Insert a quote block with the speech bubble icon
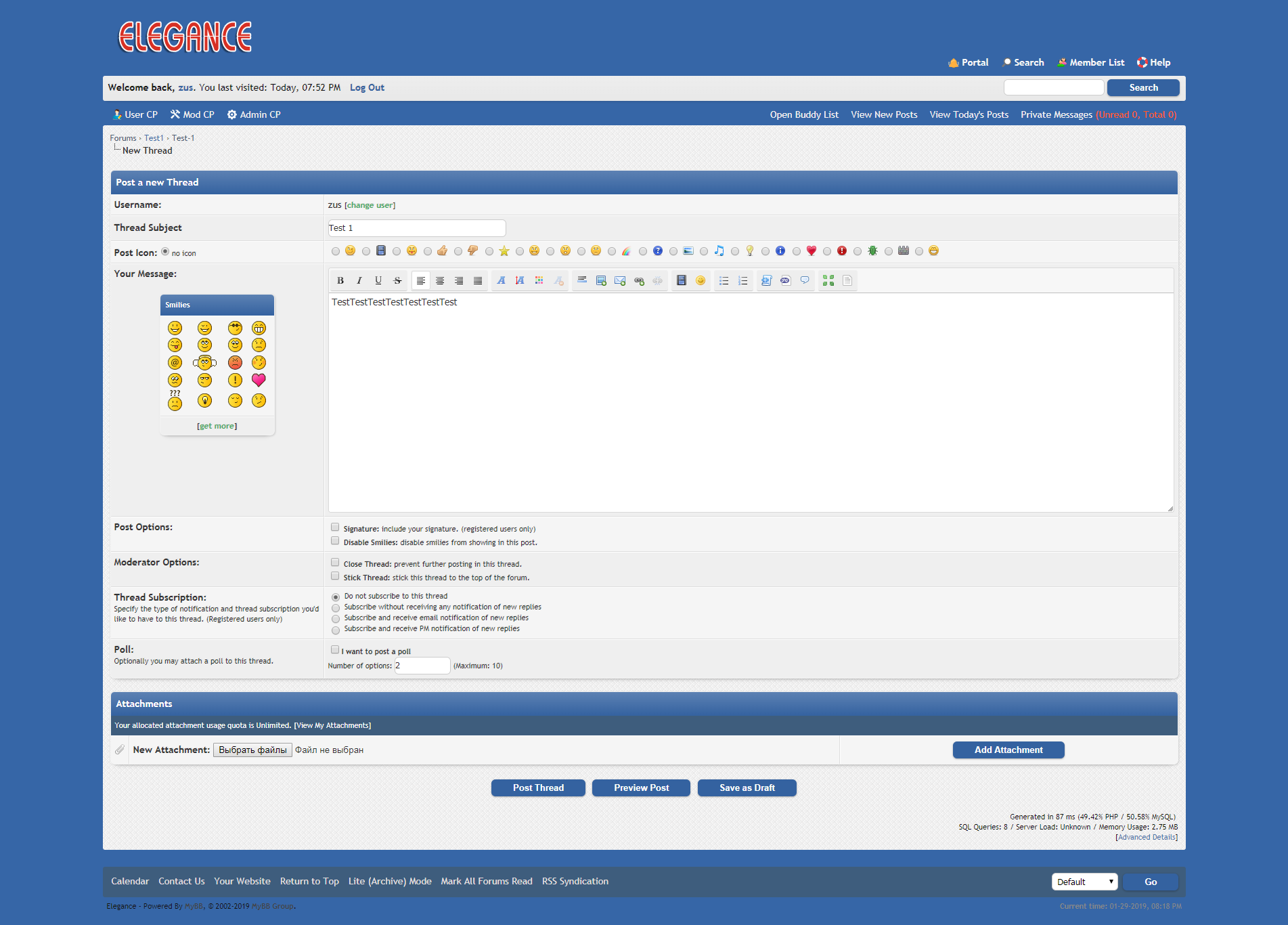1288x925 pixels. coord(805,280)
